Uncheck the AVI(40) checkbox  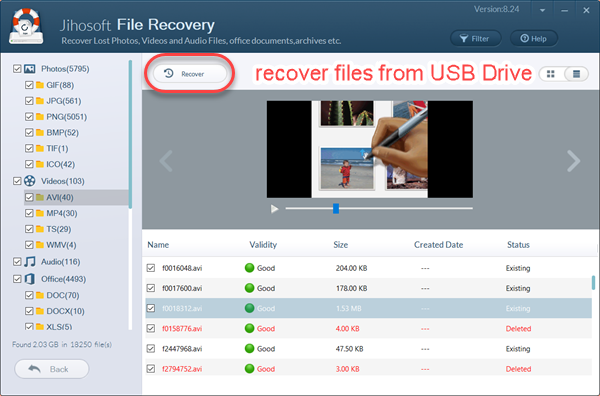(x=29, y=197)
